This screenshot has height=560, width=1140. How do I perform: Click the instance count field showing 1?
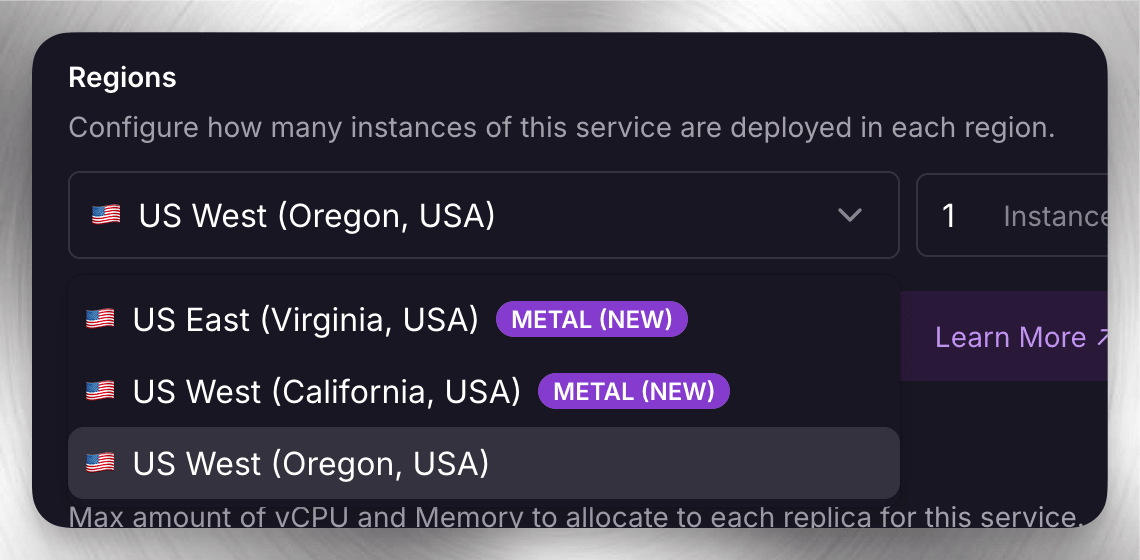coord(949,215)
